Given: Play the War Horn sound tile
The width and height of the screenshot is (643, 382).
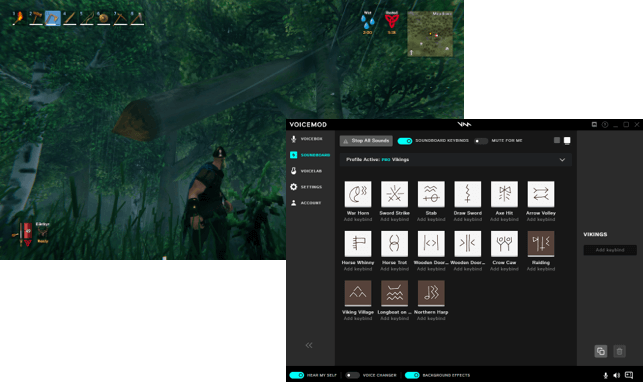Looking at the screenshot, I should click(358, 194).
